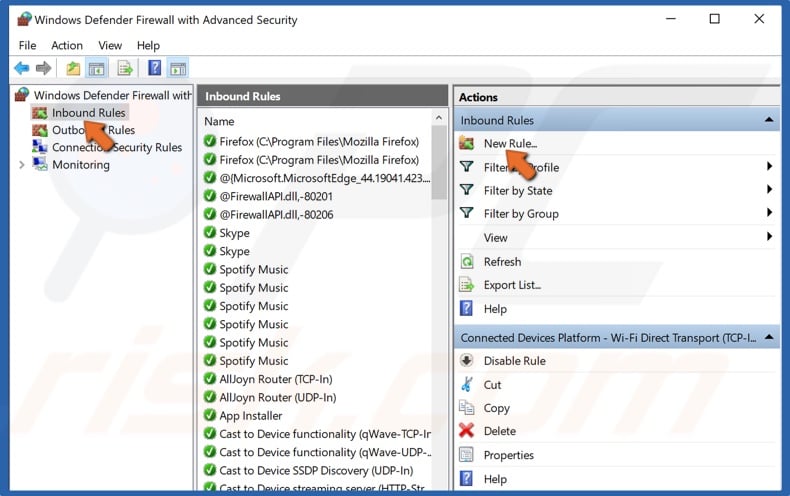The width and height of the screenshot is (790, 496).
Task: Select Outbound Rules in the tree
Action: coord(93,130)
